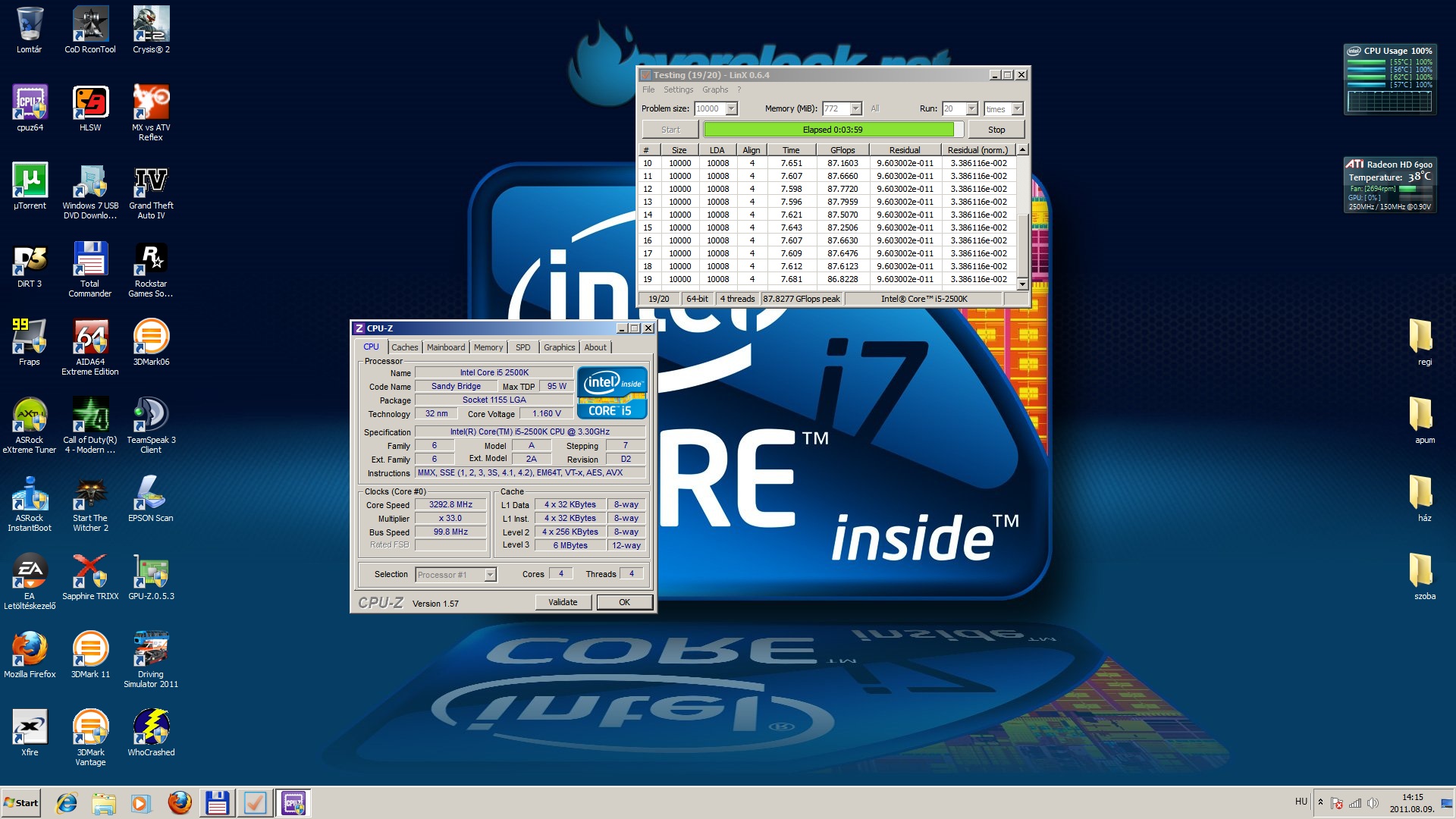
Task: Open LinX File menu
Action: point(648,89)
